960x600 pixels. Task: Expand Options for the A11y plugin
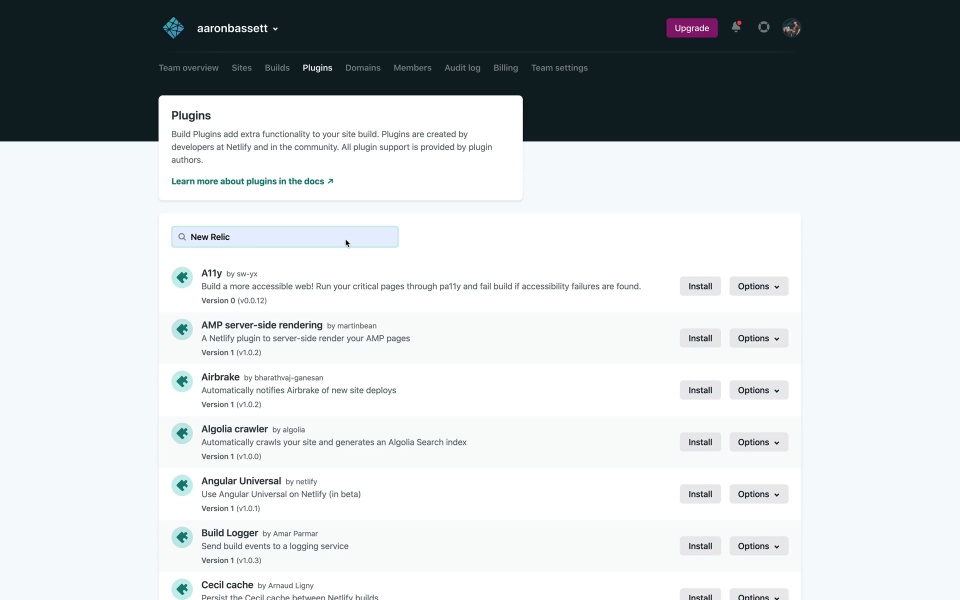click(759, 287)
